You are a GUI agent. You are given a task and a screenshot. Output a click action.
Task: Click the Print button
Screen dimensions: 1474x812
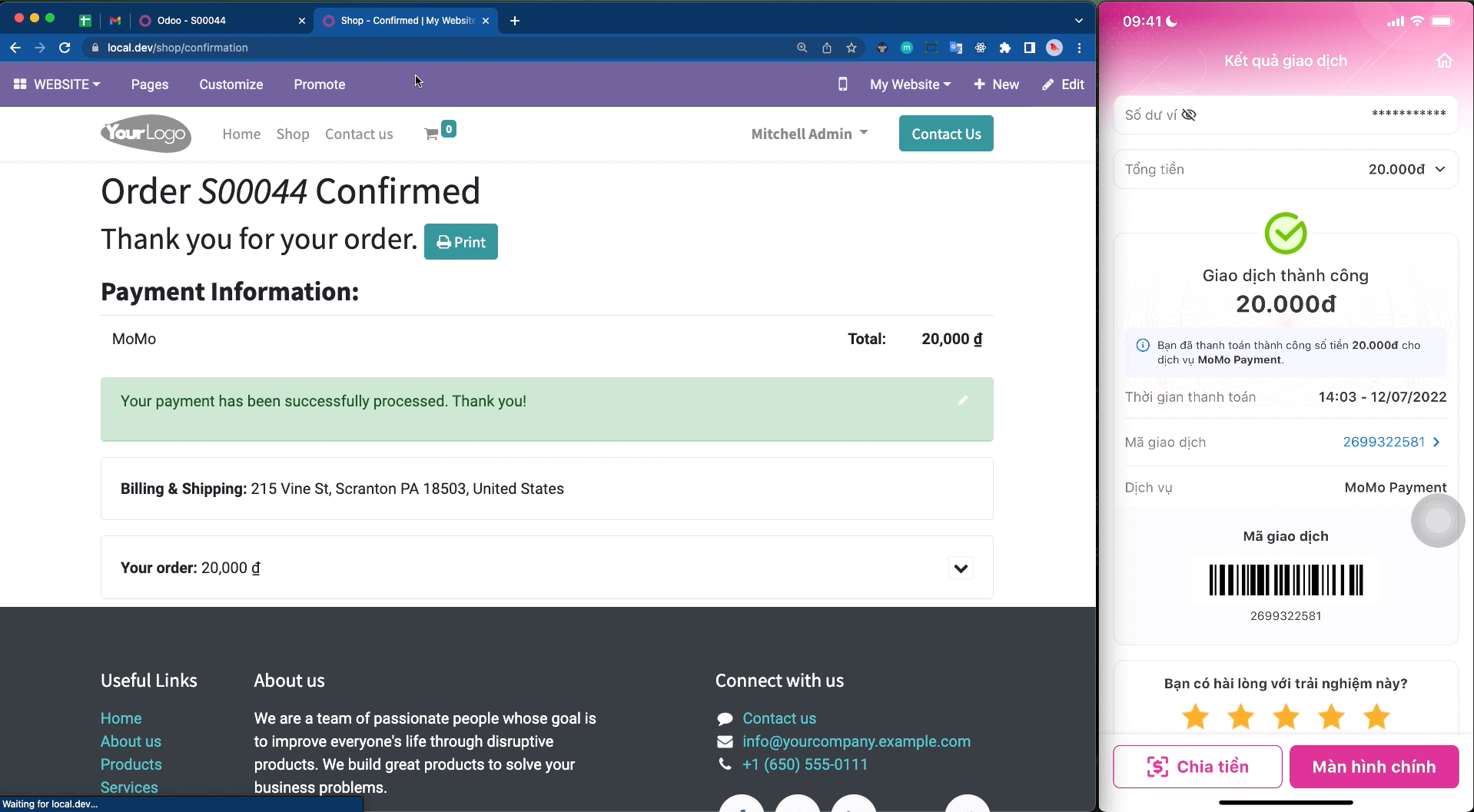click(x=461, y=242)
